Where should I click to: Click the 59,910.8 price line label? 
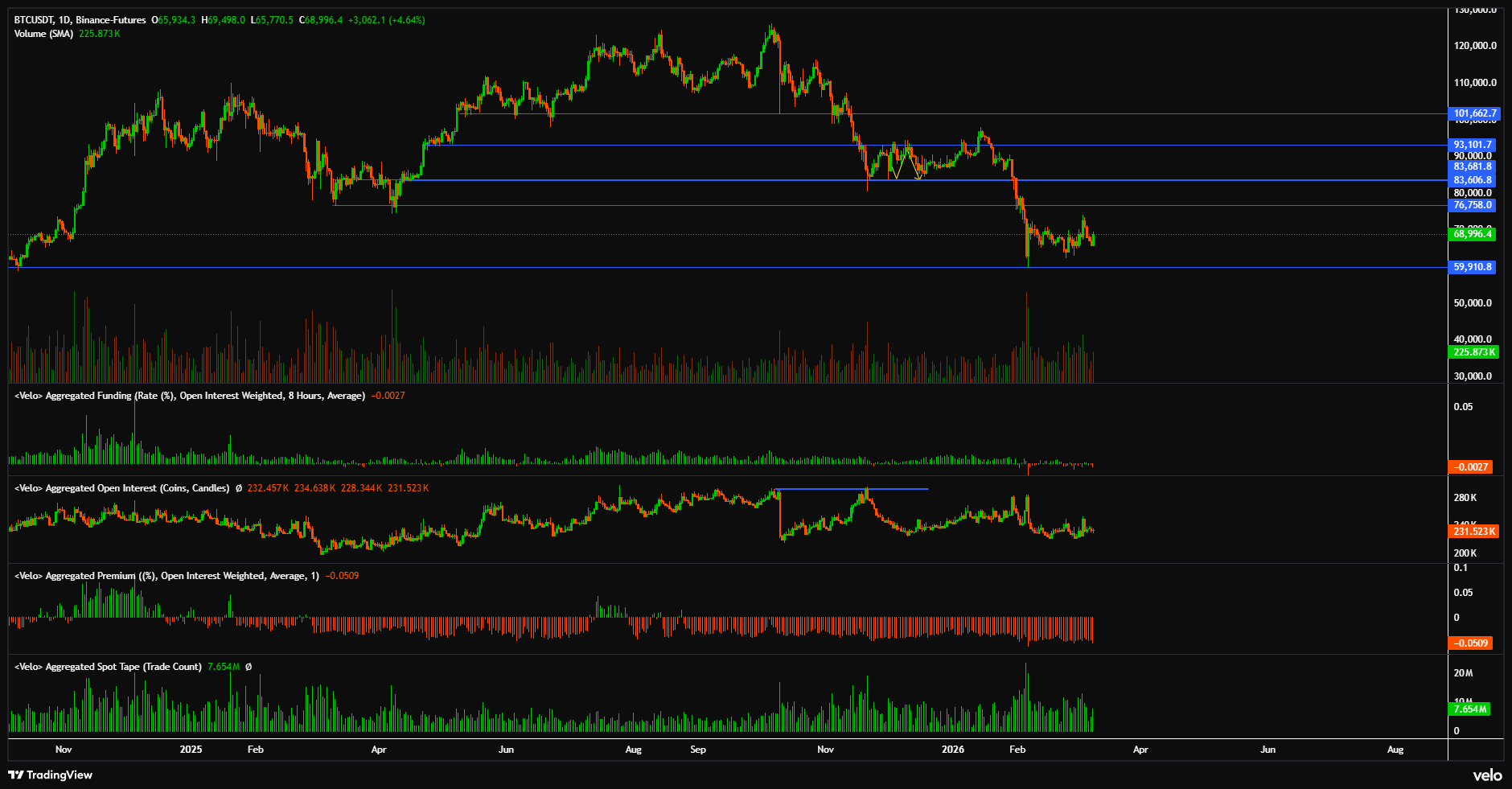[x=1473, y=267]
